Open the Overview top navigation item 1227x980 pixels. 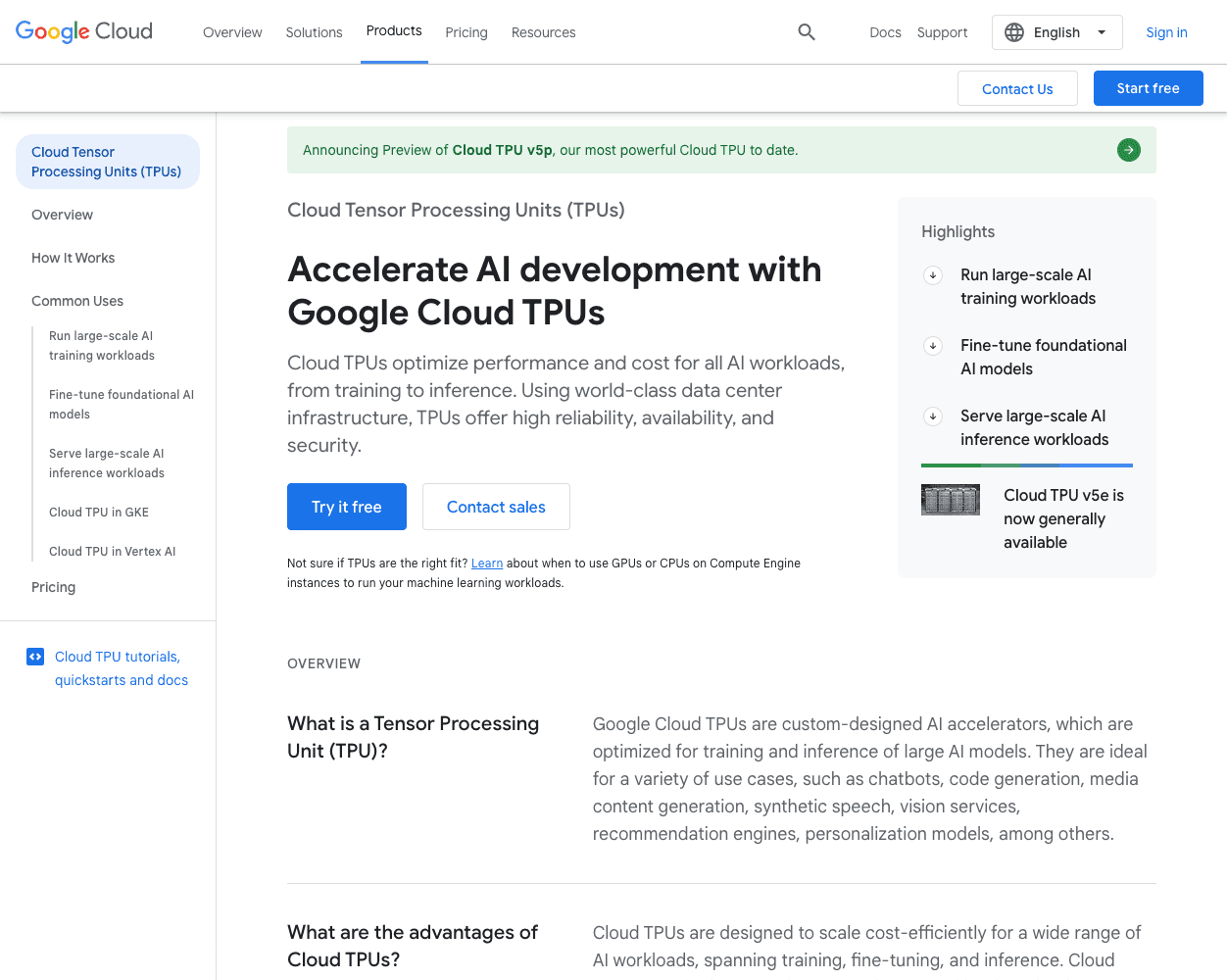232,32
